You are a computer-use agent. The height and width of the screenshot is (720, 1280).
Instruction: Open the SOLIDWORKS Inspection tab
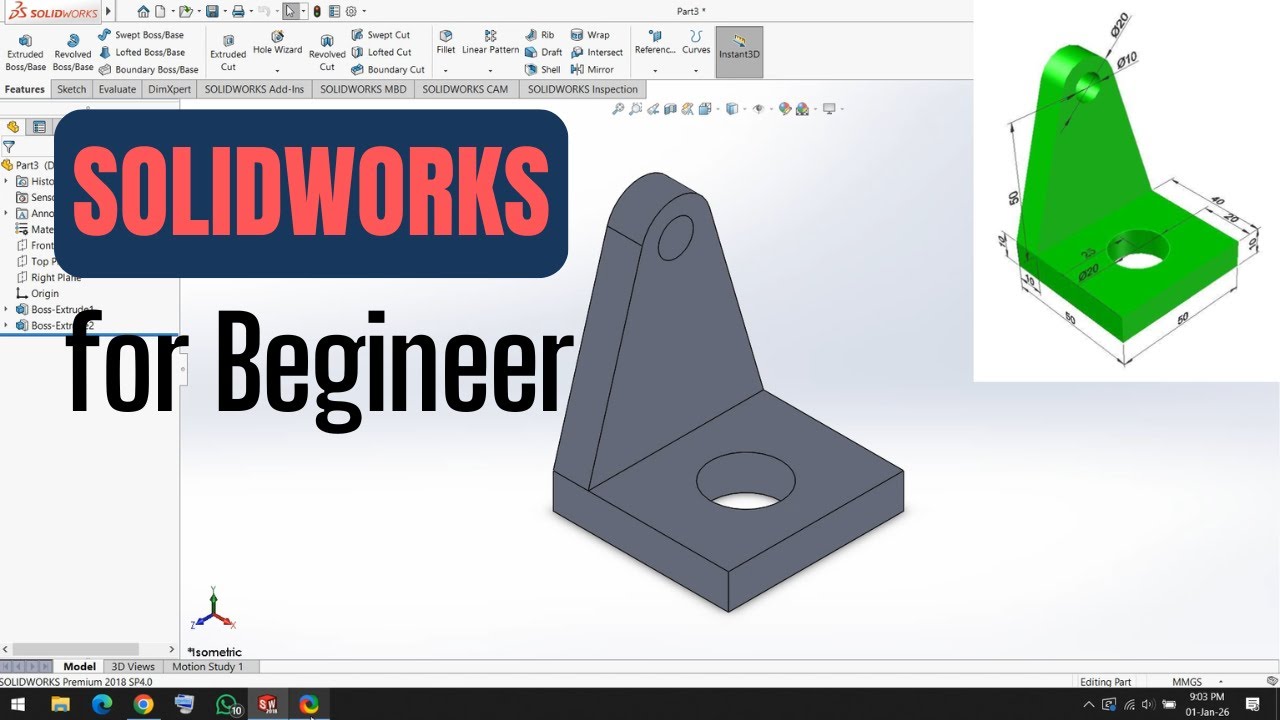tap(582, 89)
